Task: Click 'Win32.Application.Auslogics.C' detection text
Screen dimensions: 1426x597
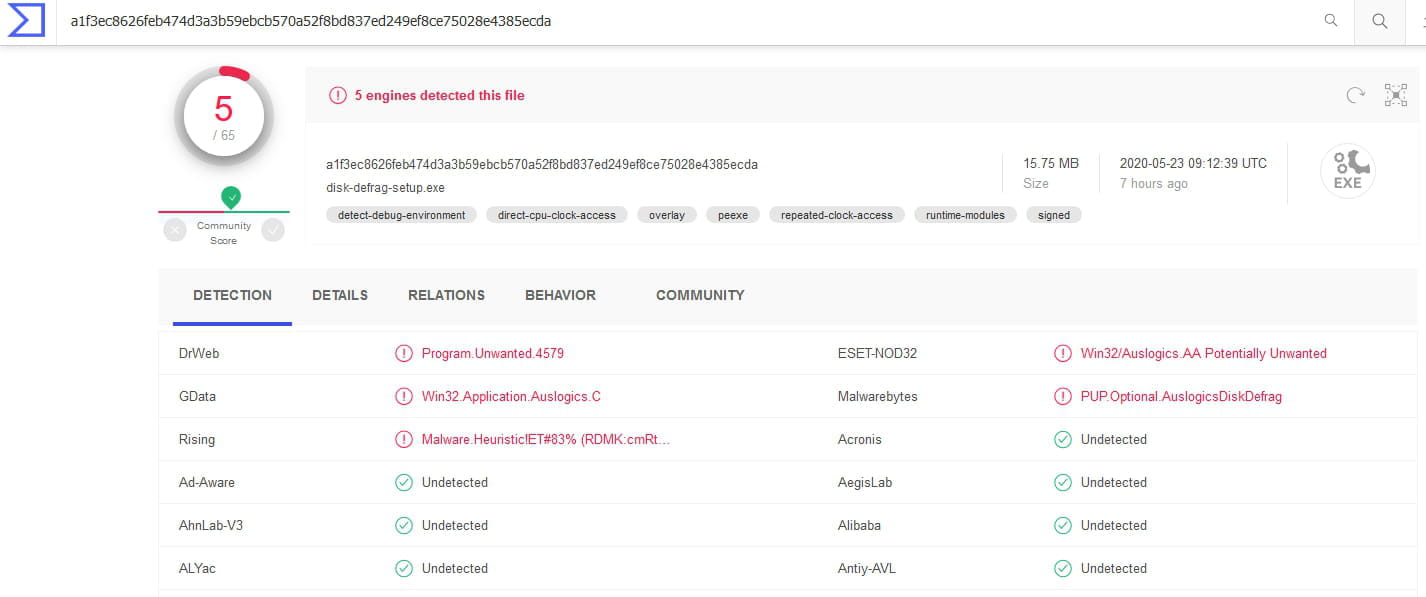Action: 511,396
